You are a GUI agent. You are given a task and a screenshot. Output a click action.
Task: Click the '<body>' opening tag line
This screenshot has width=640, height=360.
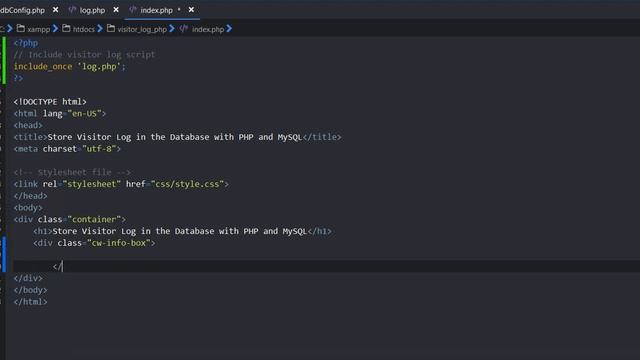pyautogui.click(x=28, y=208)
